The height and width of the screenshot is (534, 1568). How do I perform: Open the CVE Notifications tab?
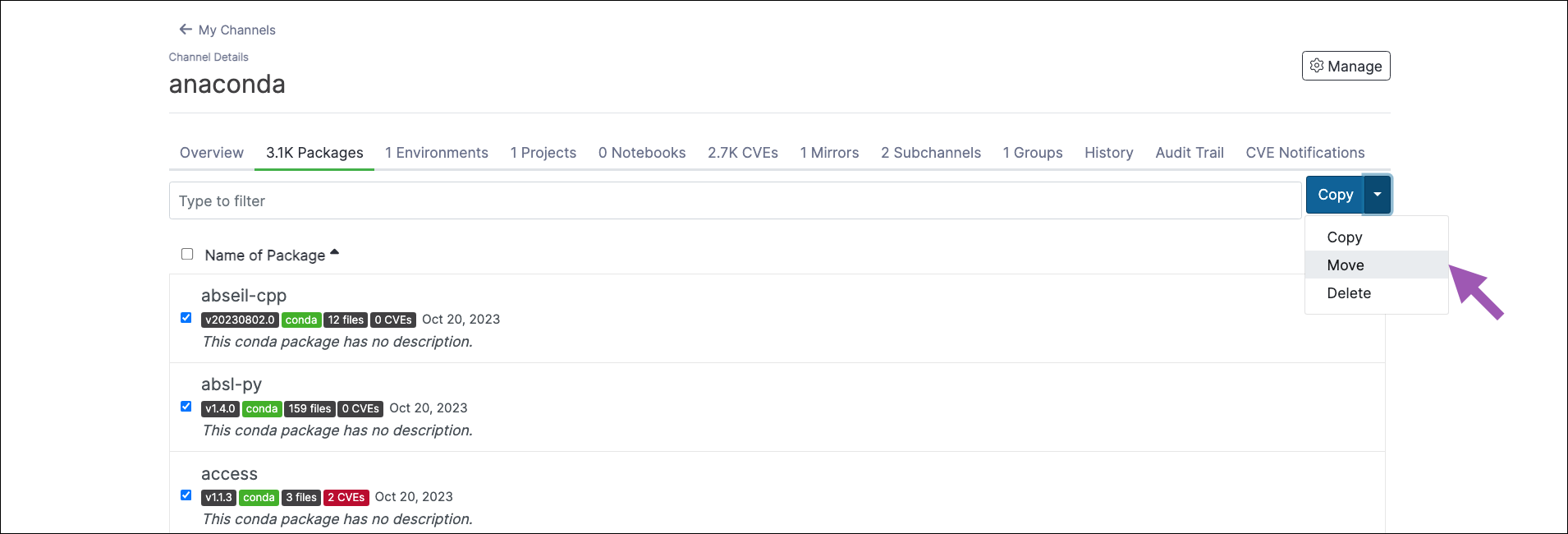point(1305,153)
